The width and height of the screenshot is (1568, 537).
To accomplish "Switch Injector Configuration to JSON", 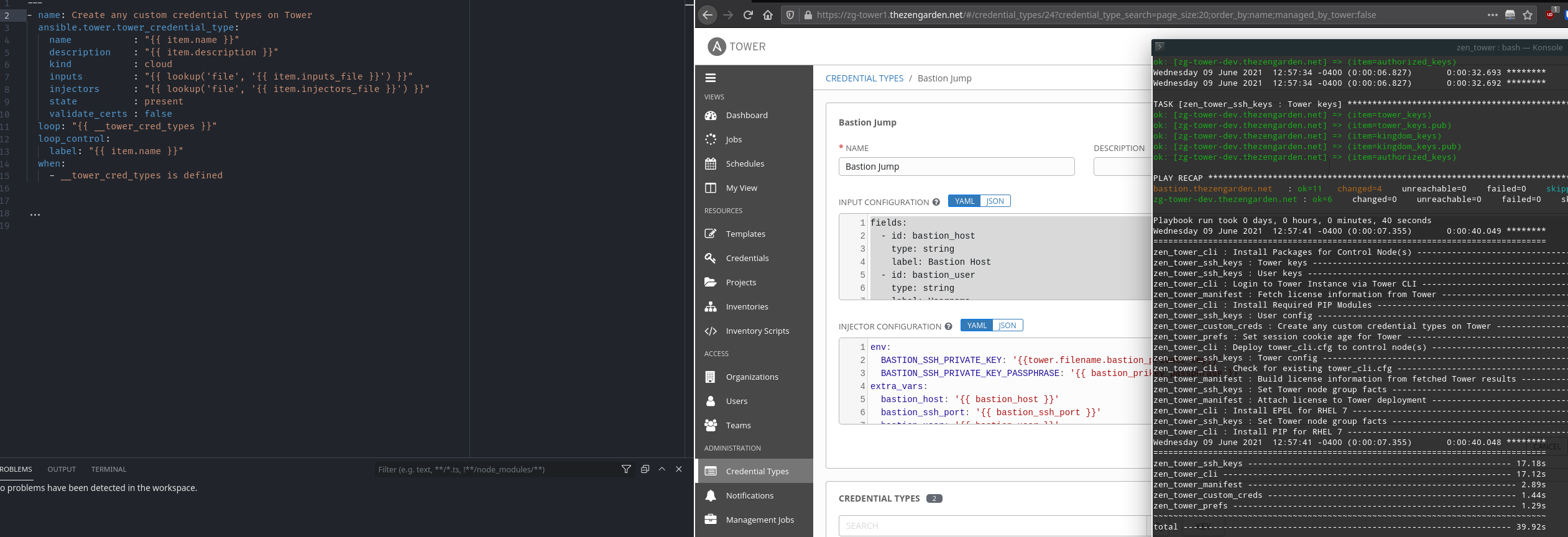I will (x=1008, y=325).
